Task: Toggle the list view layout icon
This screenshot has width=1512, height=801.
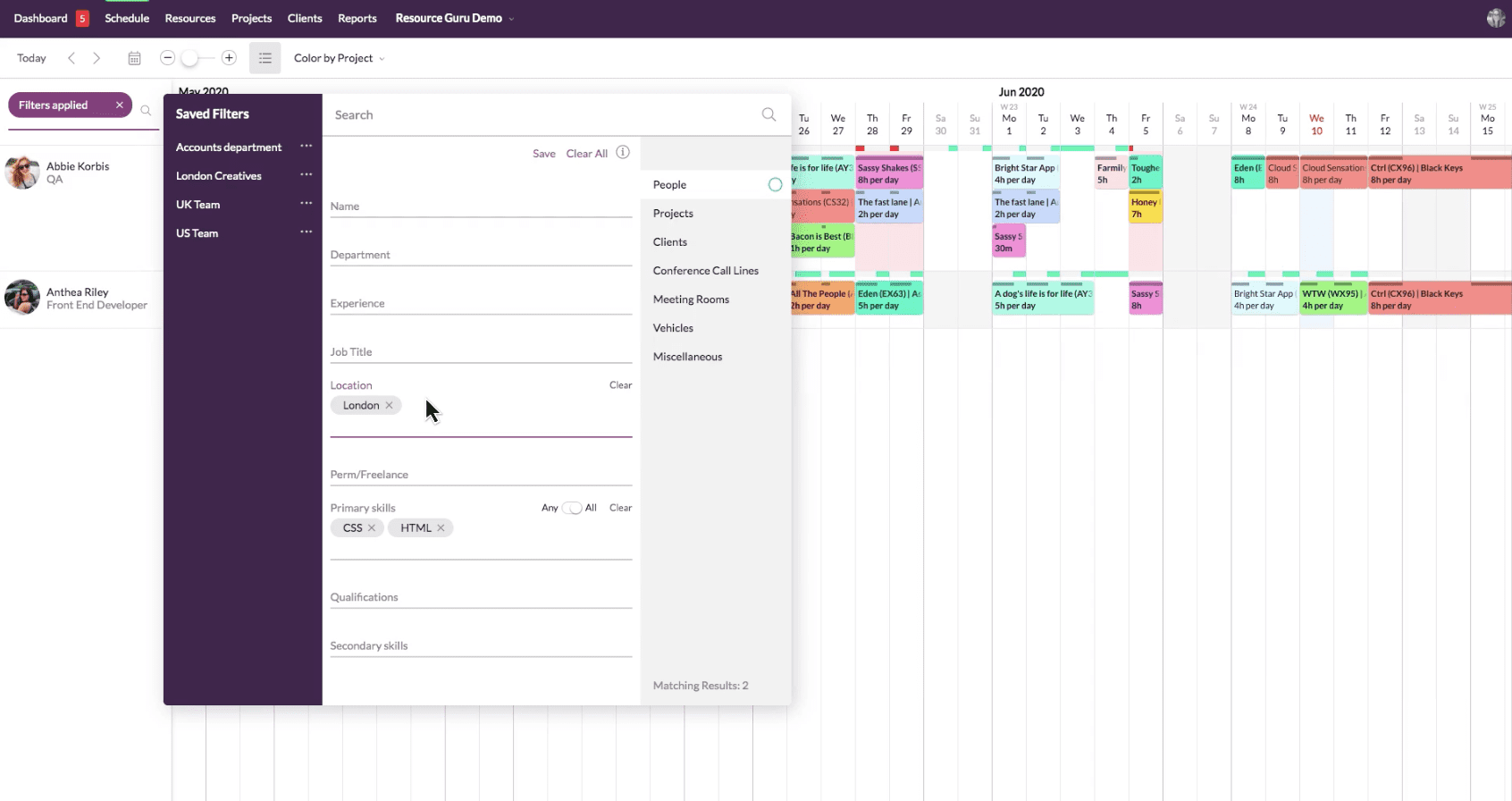Action: pyautogui.click(x=265, y=58)
